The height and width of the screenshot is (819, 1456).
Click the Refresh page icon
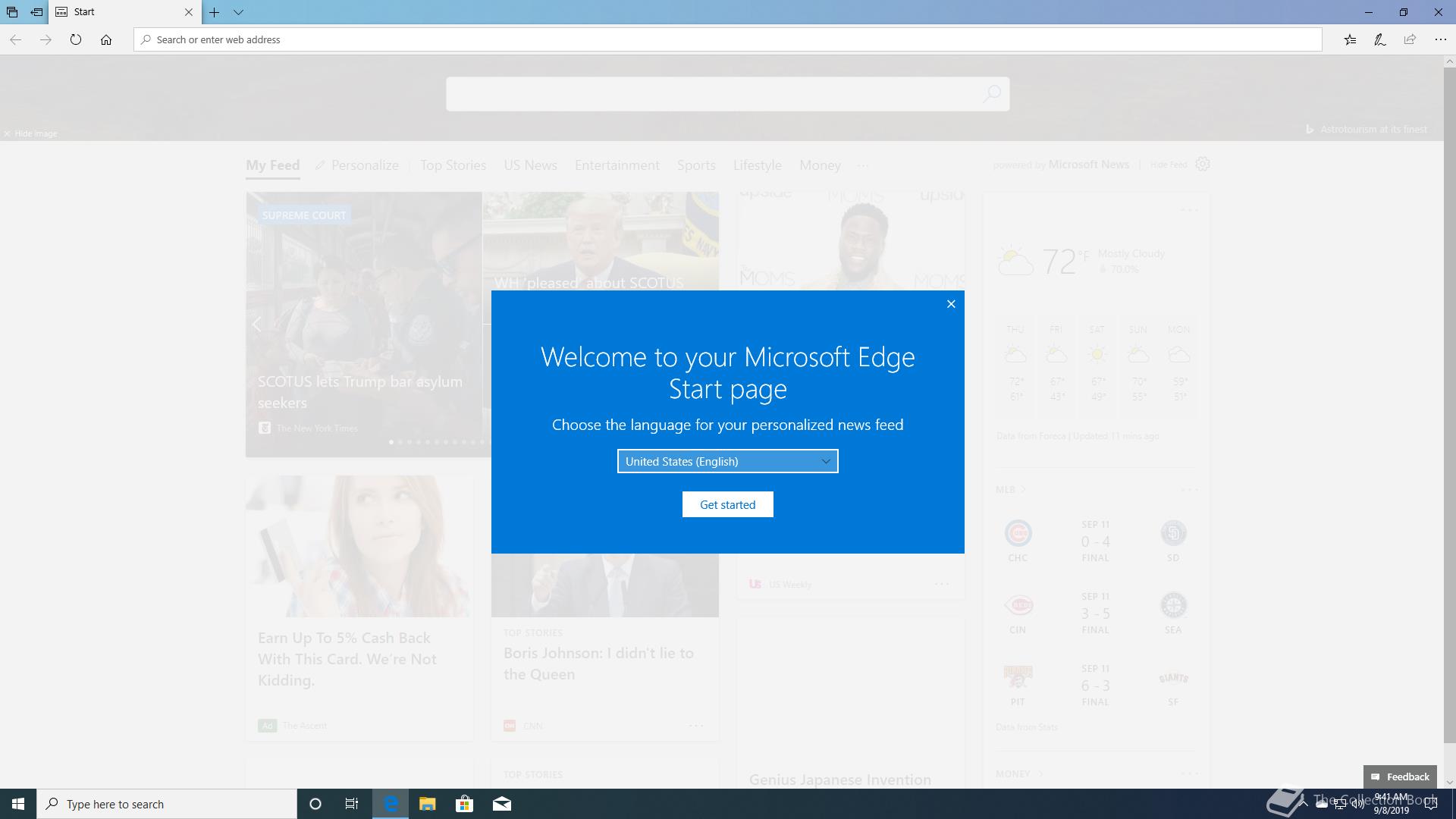[x=76, y=39]
